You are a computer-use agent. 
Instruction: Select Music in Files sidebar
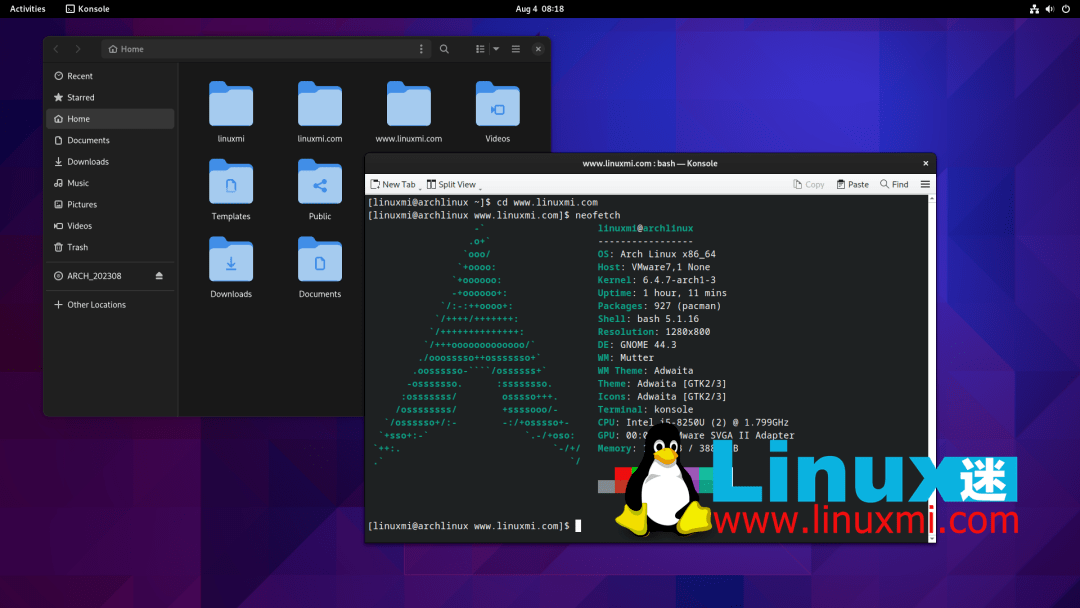pos(110,182)
